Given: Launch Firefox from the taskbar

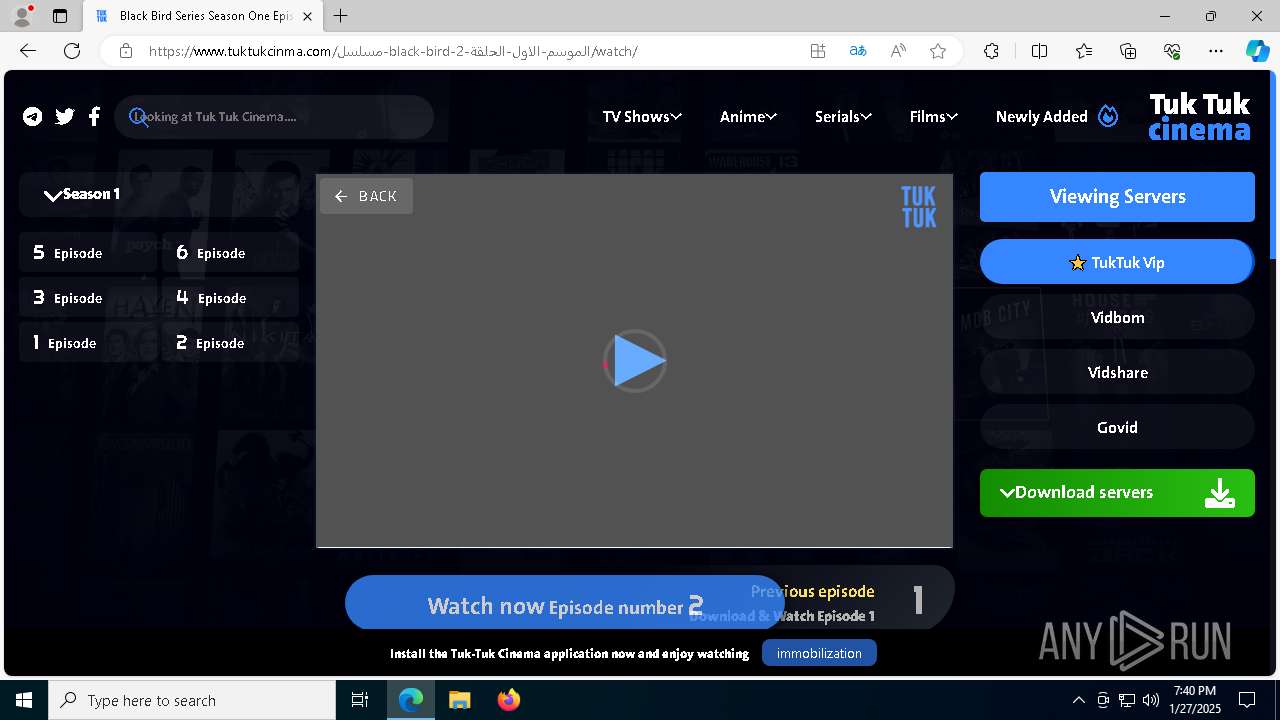Looking at the screenshot, I should pyautogui.click(x=509, y=700).
